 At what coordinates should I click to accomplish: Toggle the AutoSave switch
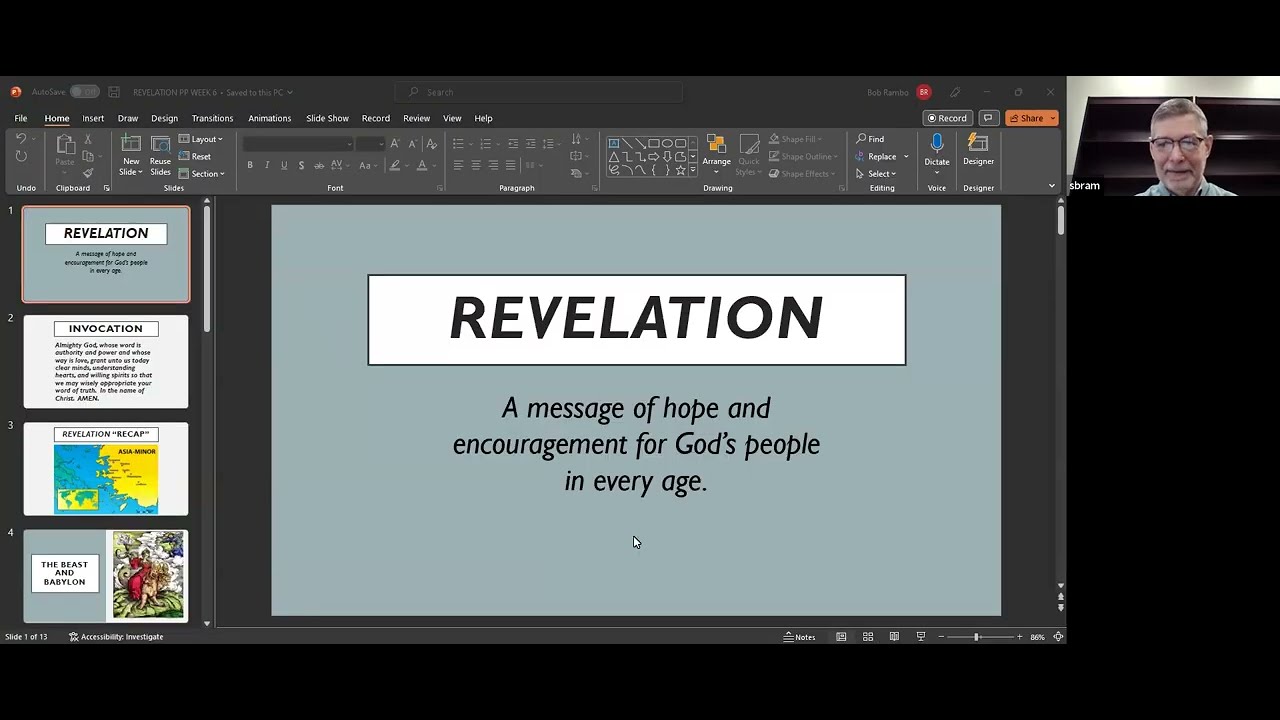coord(84,92)
